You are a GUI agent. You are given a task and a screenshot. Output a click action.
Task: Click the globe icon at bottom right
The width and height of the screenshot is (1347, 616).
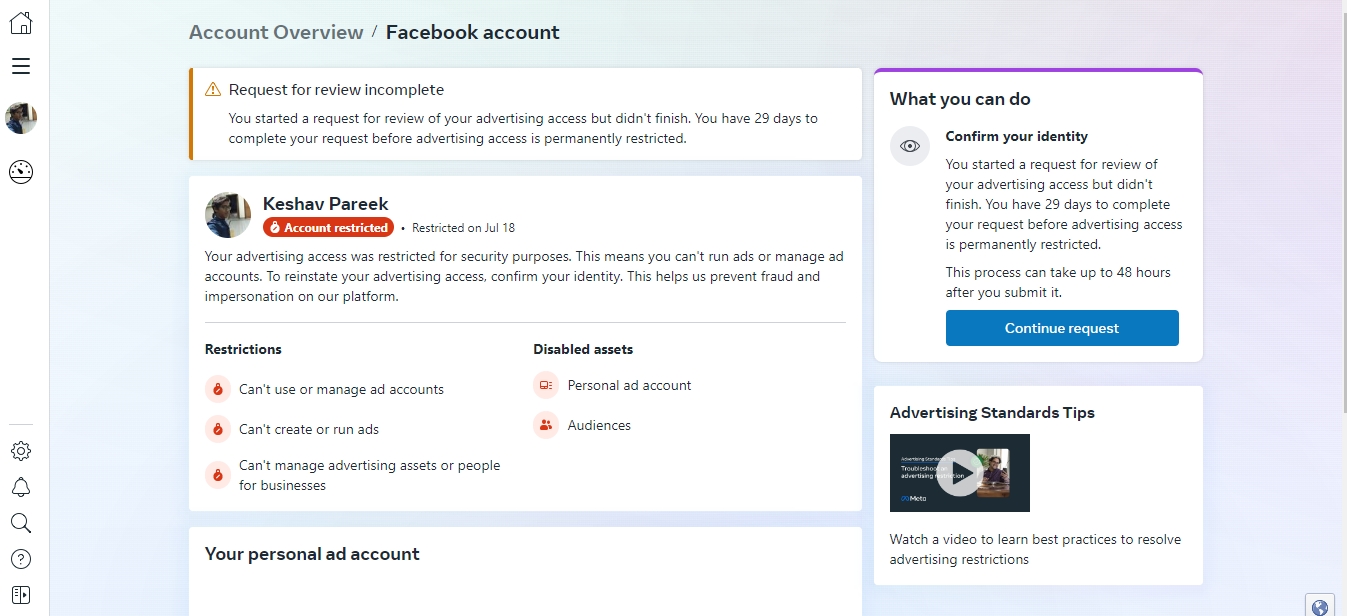point(1319,606)
